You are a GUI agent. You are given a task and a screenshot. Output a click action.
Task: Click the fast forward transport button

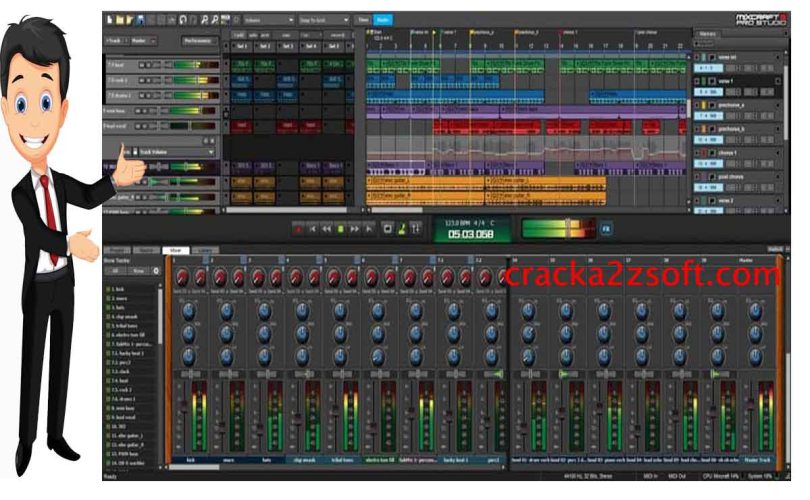pyautogui.click(x=354, y=229)
